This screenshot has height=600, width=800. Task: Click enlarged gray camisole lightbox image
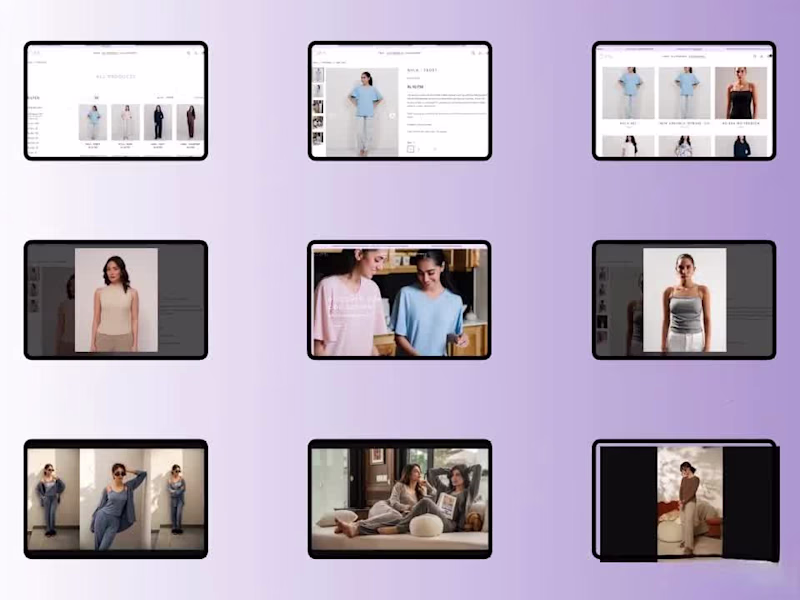tap(685, 300)
